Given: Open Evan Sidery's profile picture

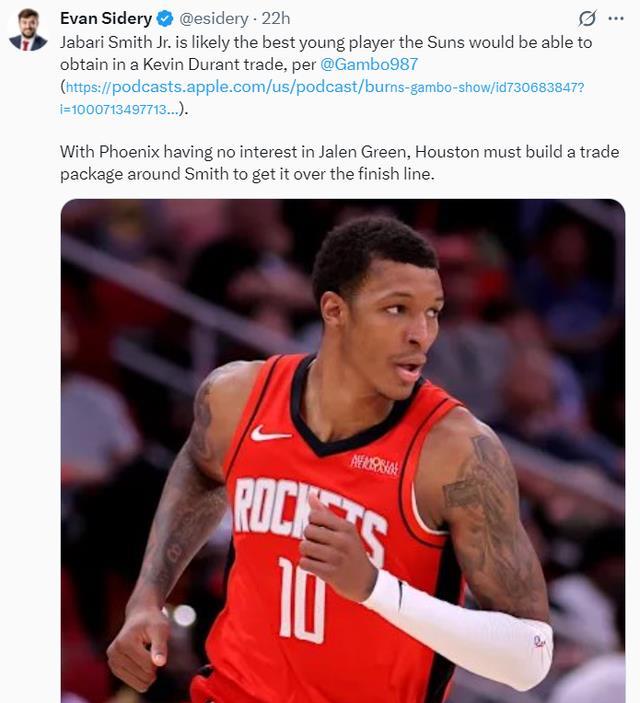Looking at the screenshot, I should pos(28,29).
